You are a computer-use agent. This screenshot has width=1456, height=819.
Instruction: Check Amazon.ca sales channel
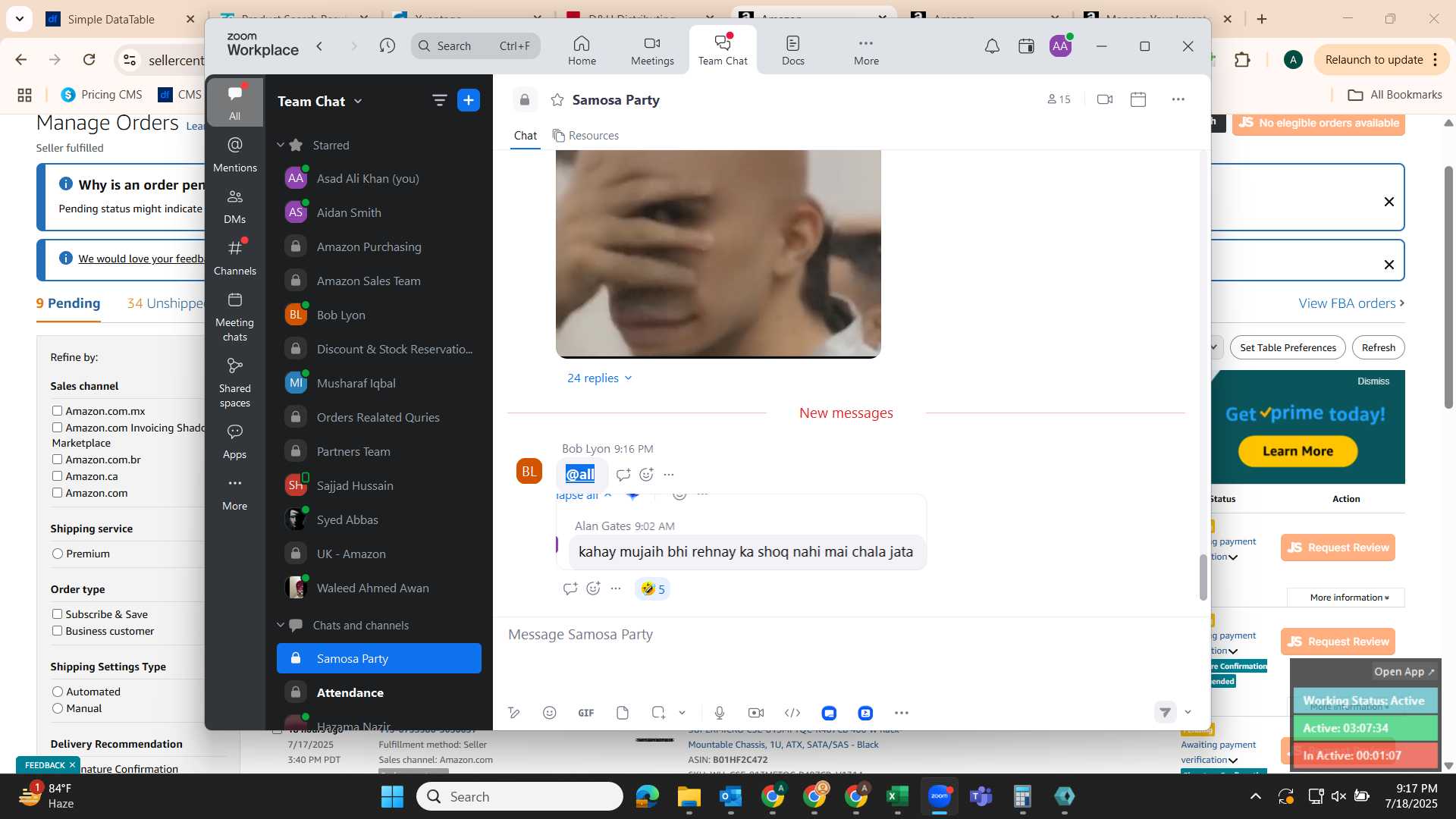point(57,476)
